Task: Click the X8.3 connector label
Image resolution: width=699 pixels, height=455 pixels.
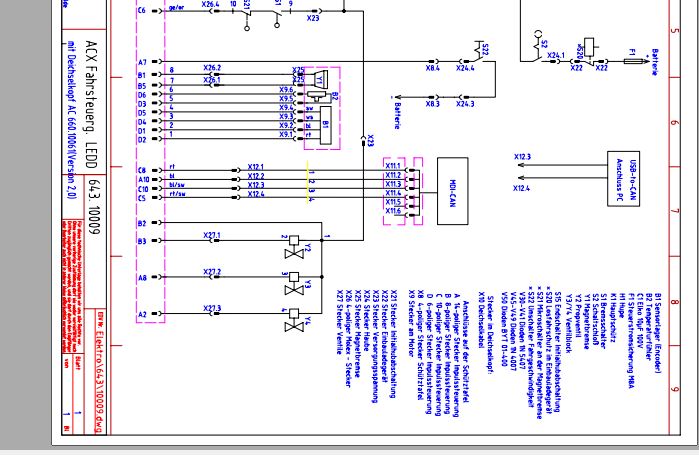Action: 432,104
